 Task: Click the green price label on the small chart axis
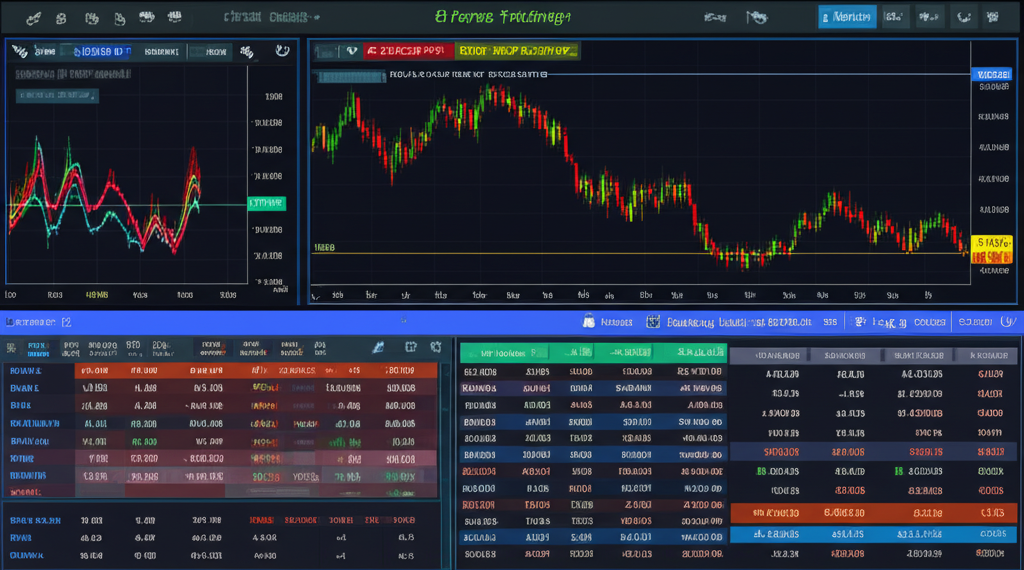pyautogui.click(x=266, y=203)
